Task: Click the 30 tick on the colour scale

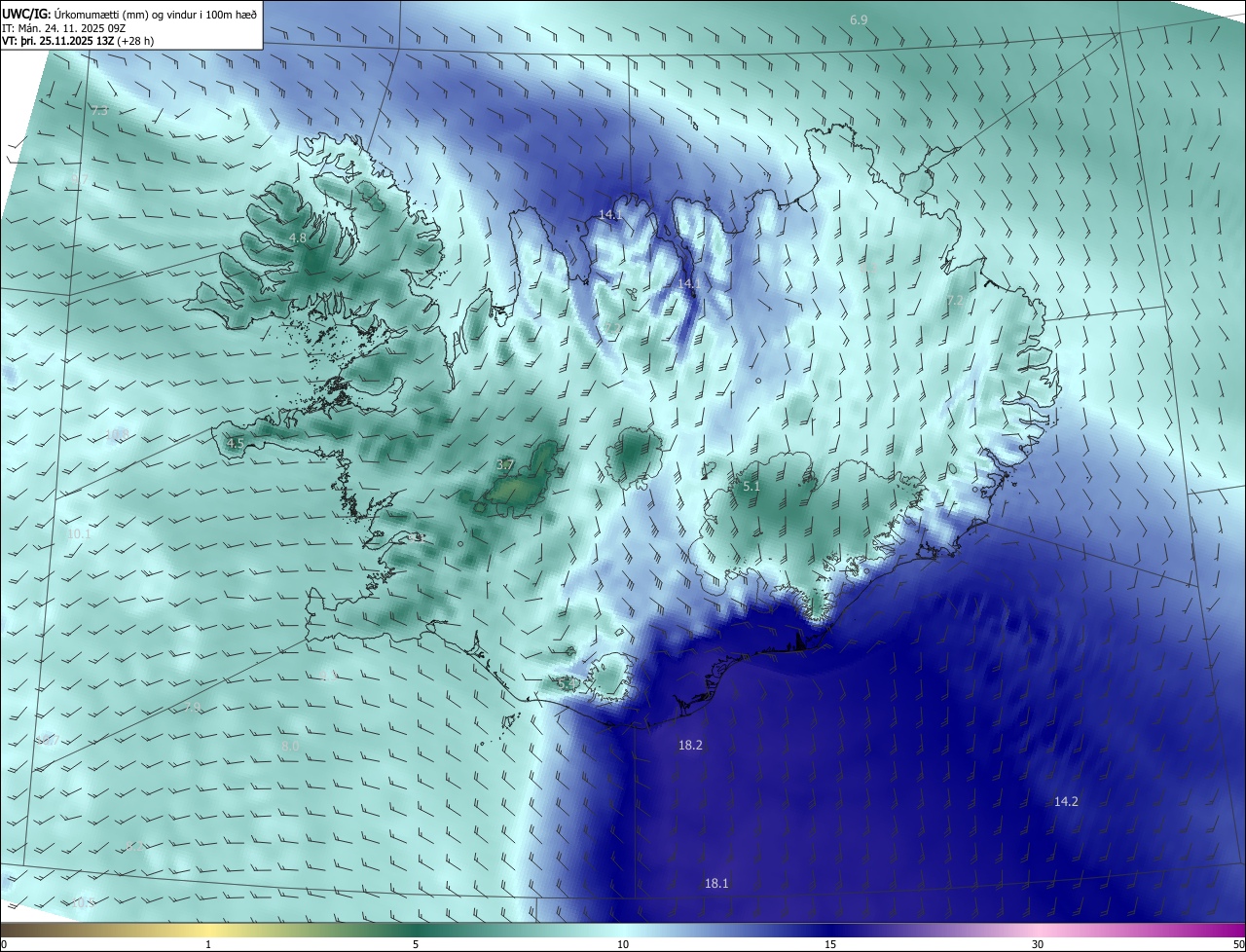Action: (1038, 944)
